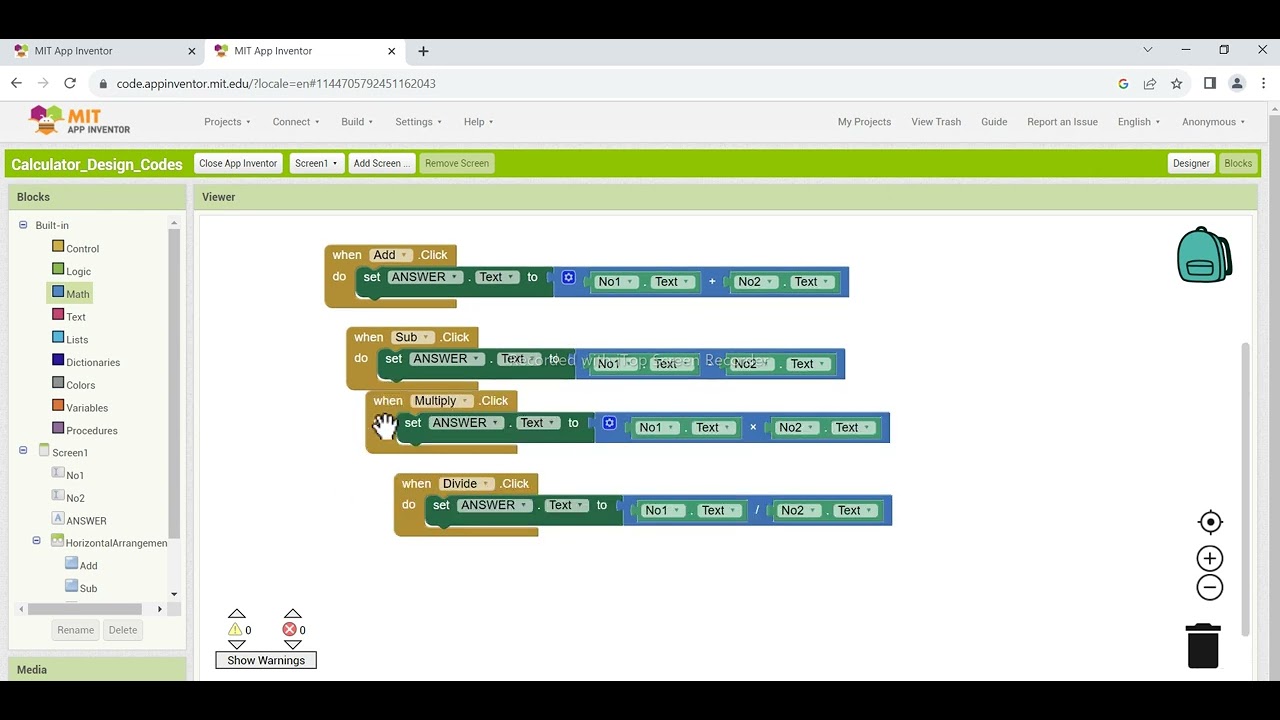The height and width of the screenshot is (720, 1280).
Task: Open the Multiply component dropdown in when block
Action: 441,401
